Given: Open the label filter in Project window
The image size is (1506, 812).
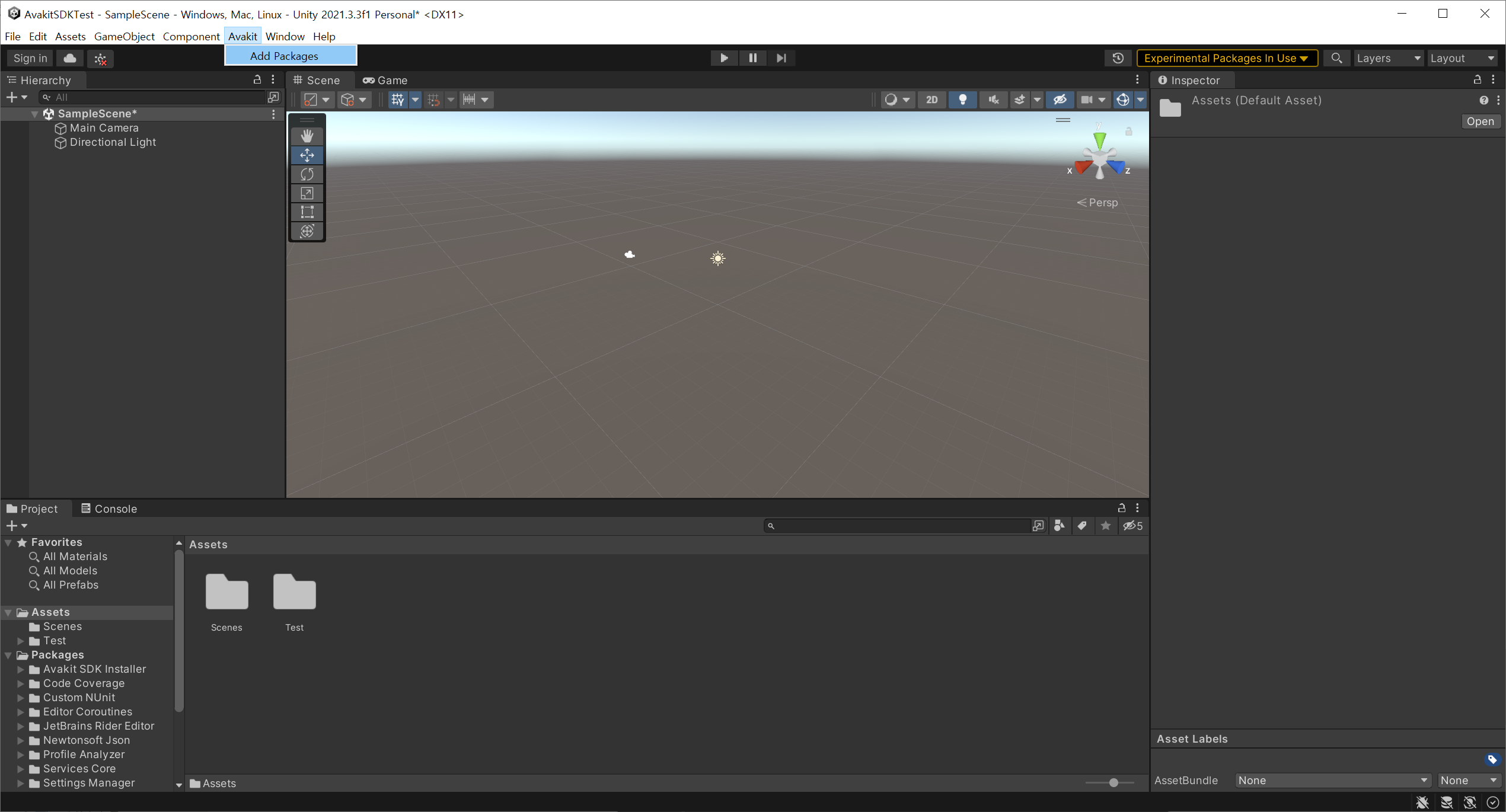Looking at the screenshot, I should 1083,526.
